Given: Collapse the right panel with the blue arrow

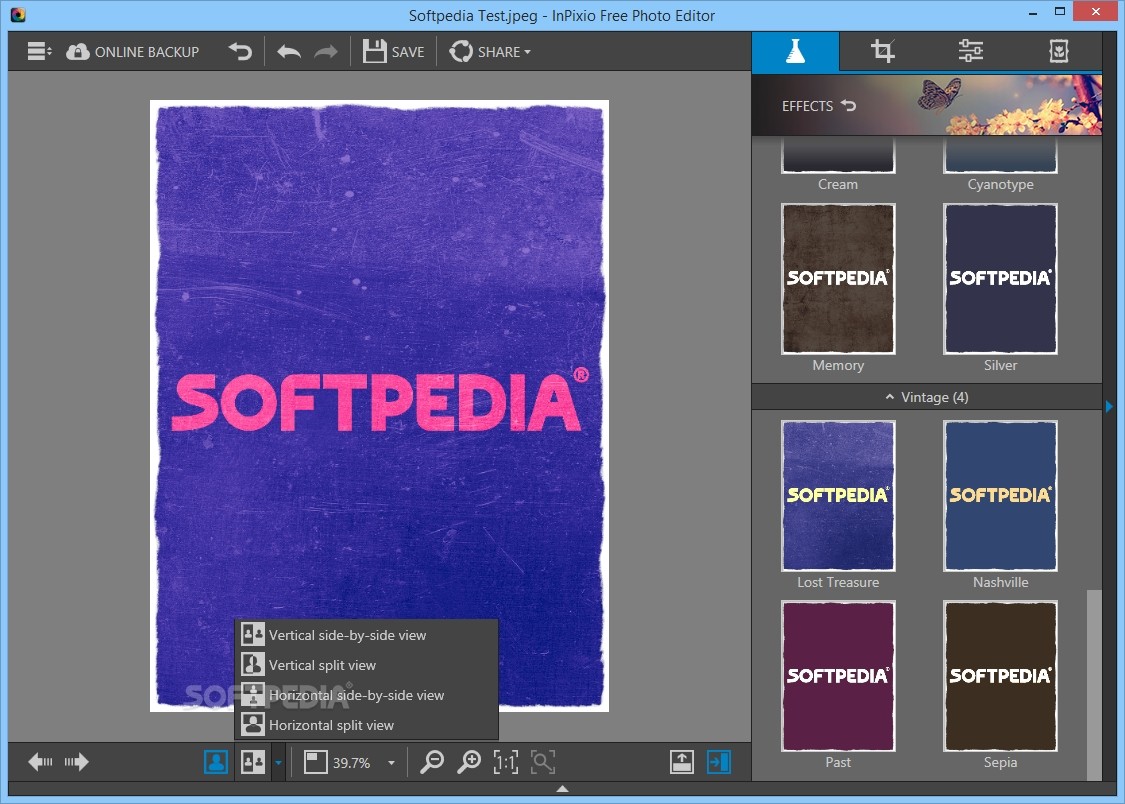Looking at the screenshot, I should pos(1109,407).
